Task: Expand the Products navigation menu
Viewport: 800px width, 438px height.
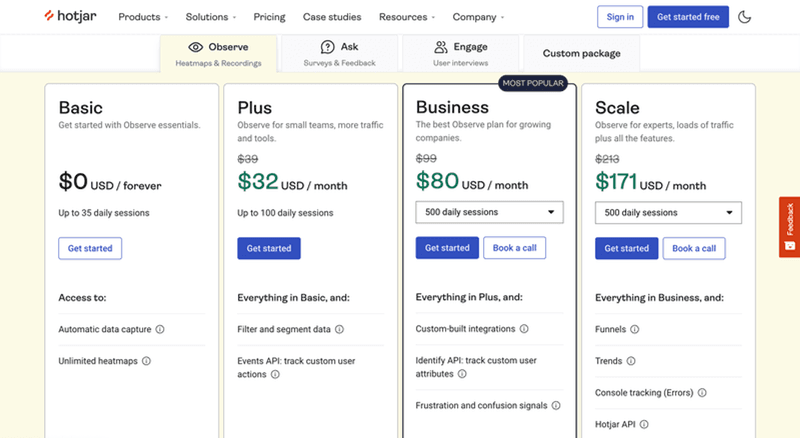Action: pos(143,17)
